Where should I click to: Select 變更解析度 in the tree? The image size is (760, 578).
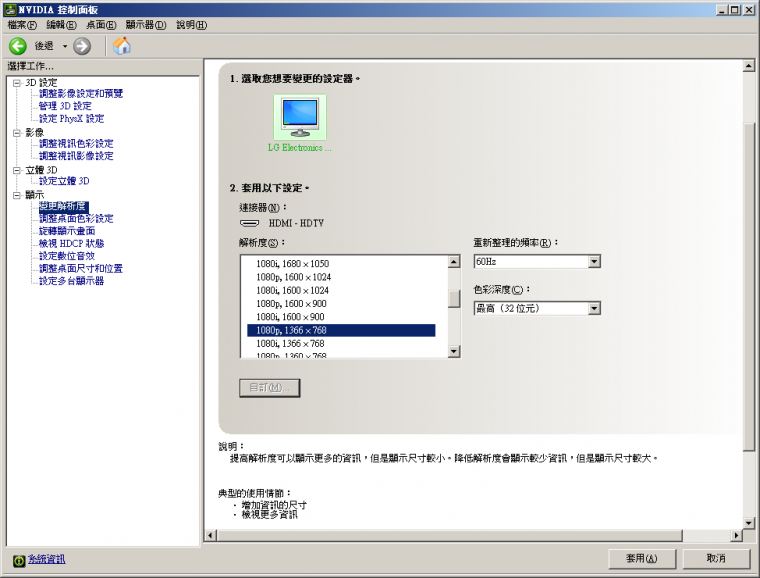(63, 206)
